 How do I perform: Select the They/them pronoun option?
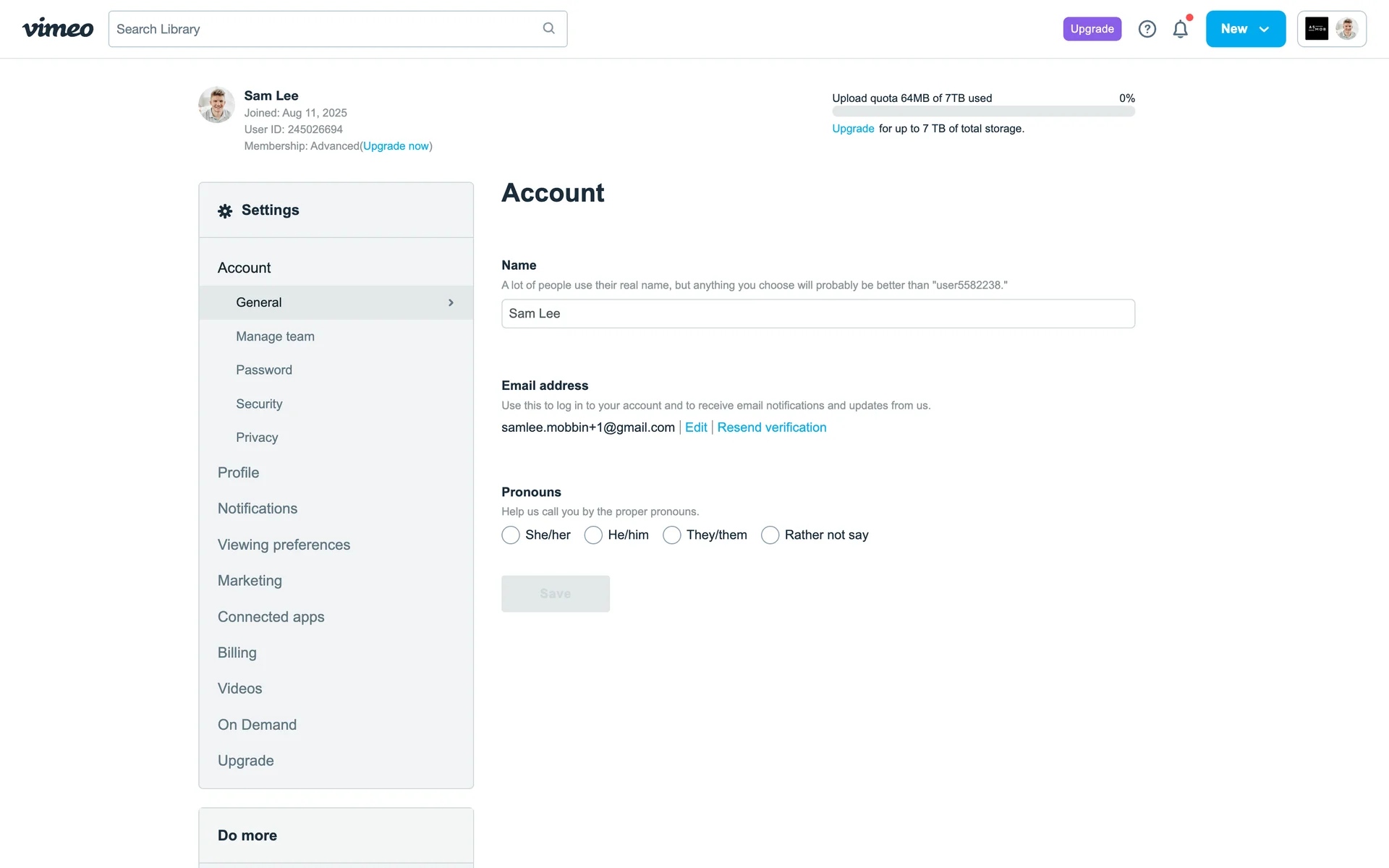(x=671, y=535)
